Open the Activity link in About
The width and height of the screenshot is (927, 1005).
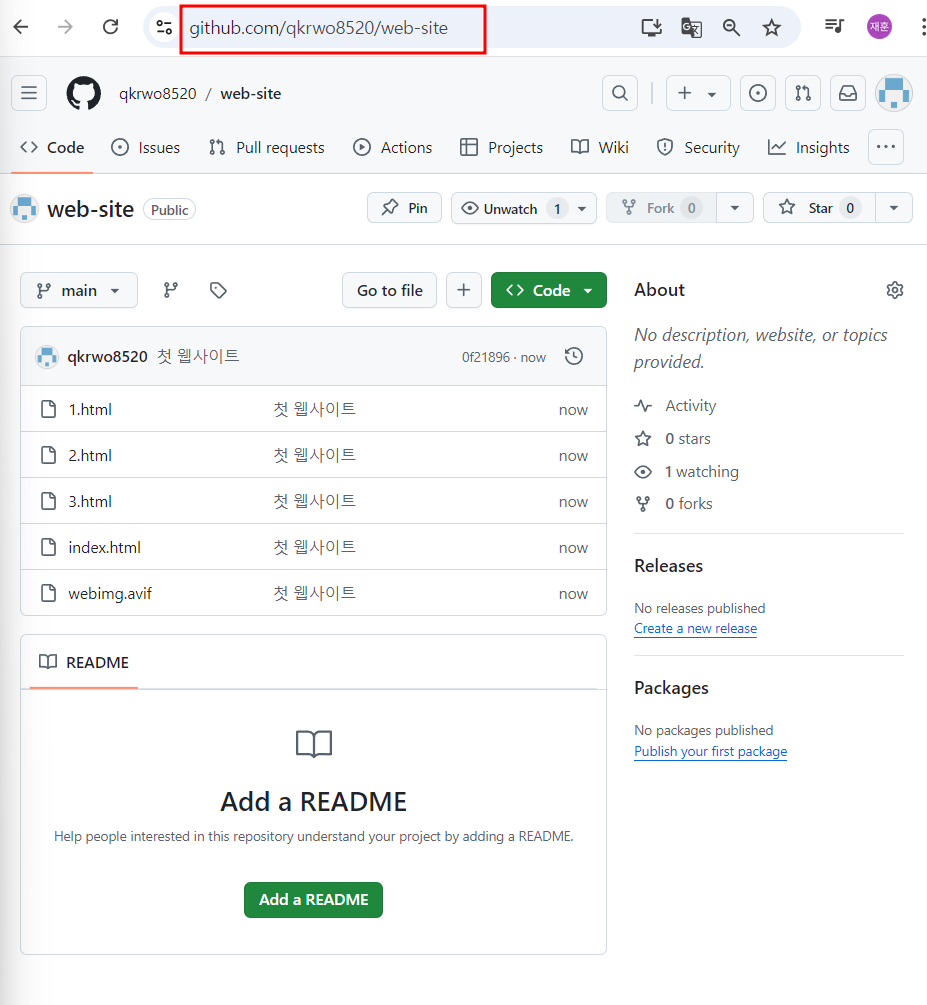click(690, 406)
